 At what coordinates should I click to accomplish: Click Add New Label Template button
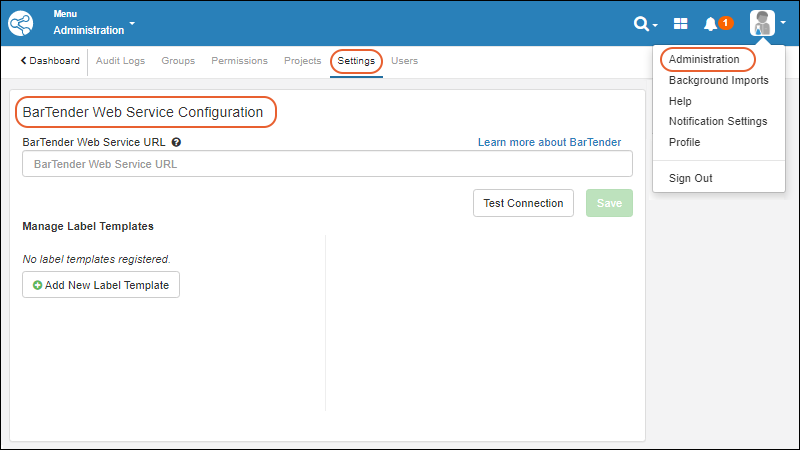[101, 285]
